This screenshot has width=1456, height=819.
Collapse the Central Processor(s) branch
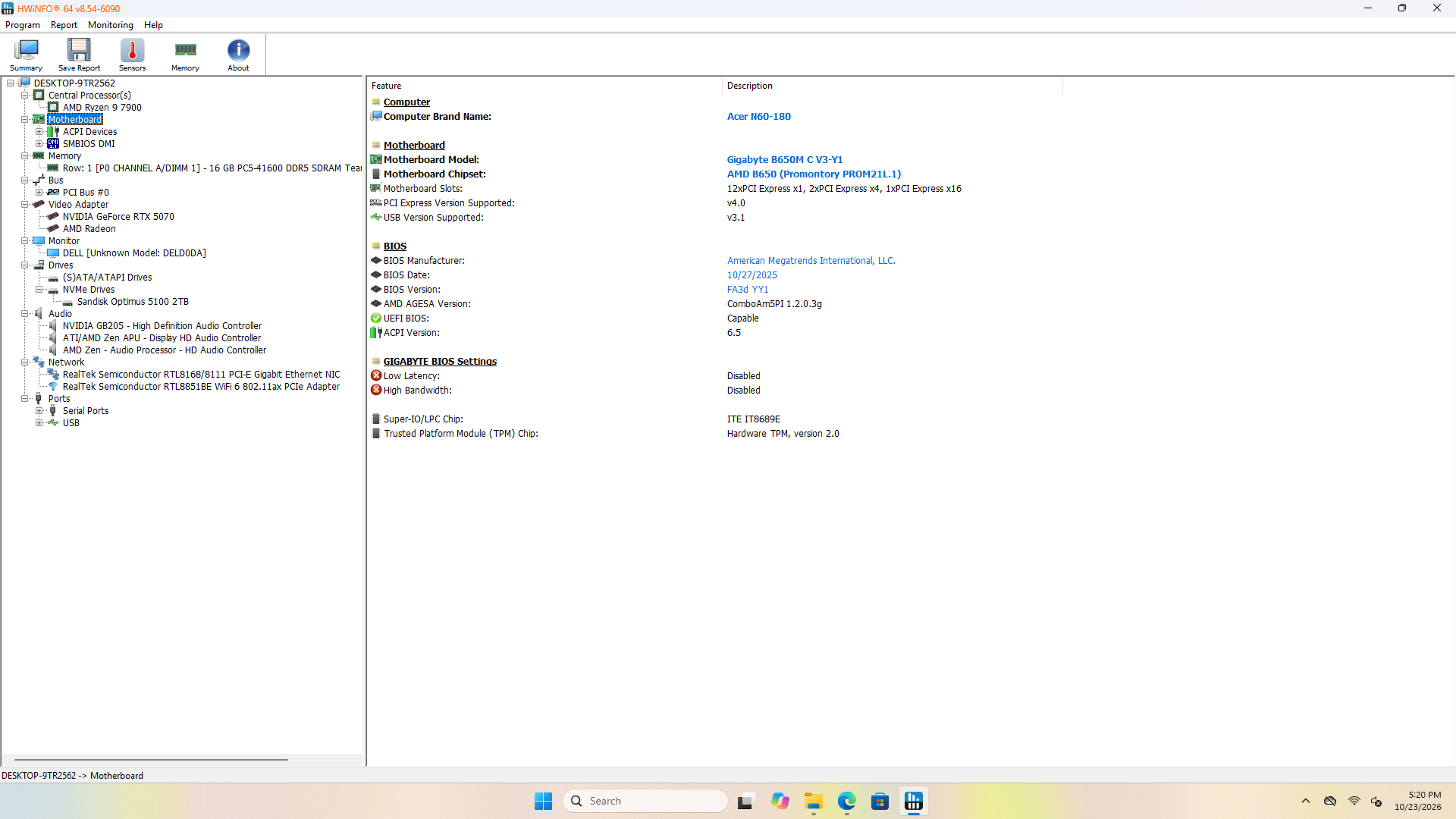click(x=24, y=96)
